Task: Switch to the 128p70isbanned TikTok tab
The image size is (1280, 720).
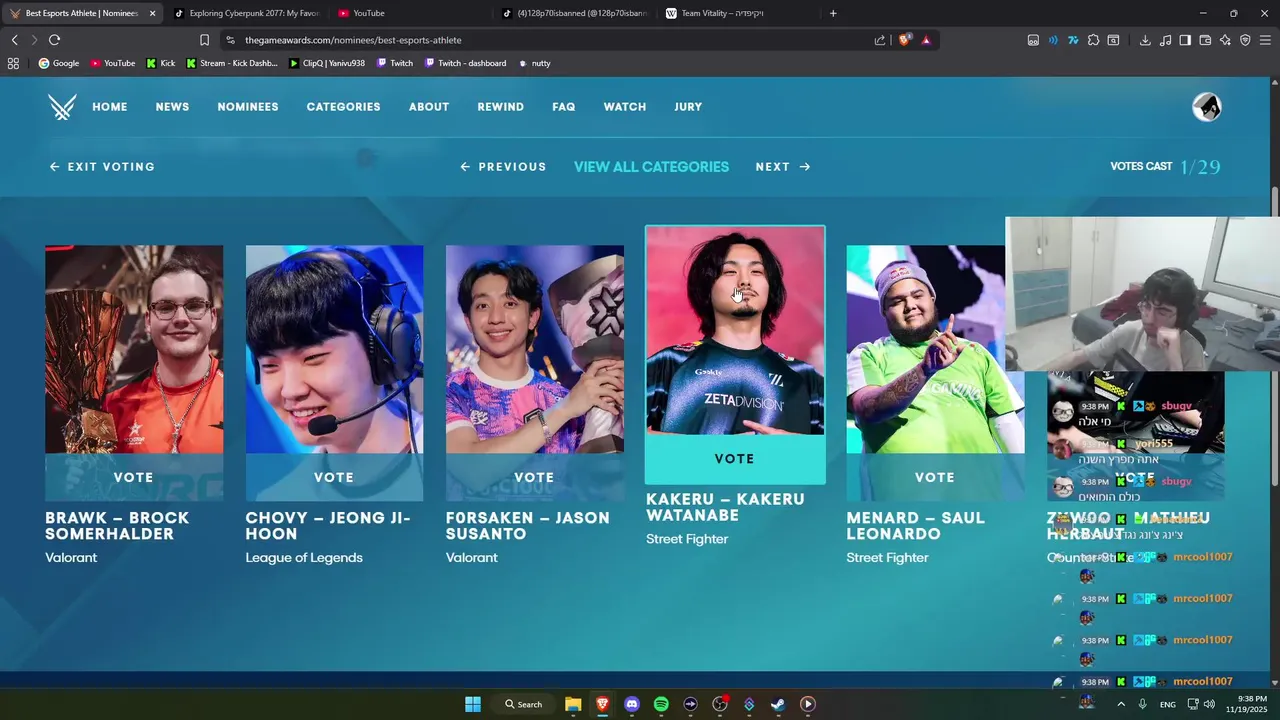Action: click(574, 13)
